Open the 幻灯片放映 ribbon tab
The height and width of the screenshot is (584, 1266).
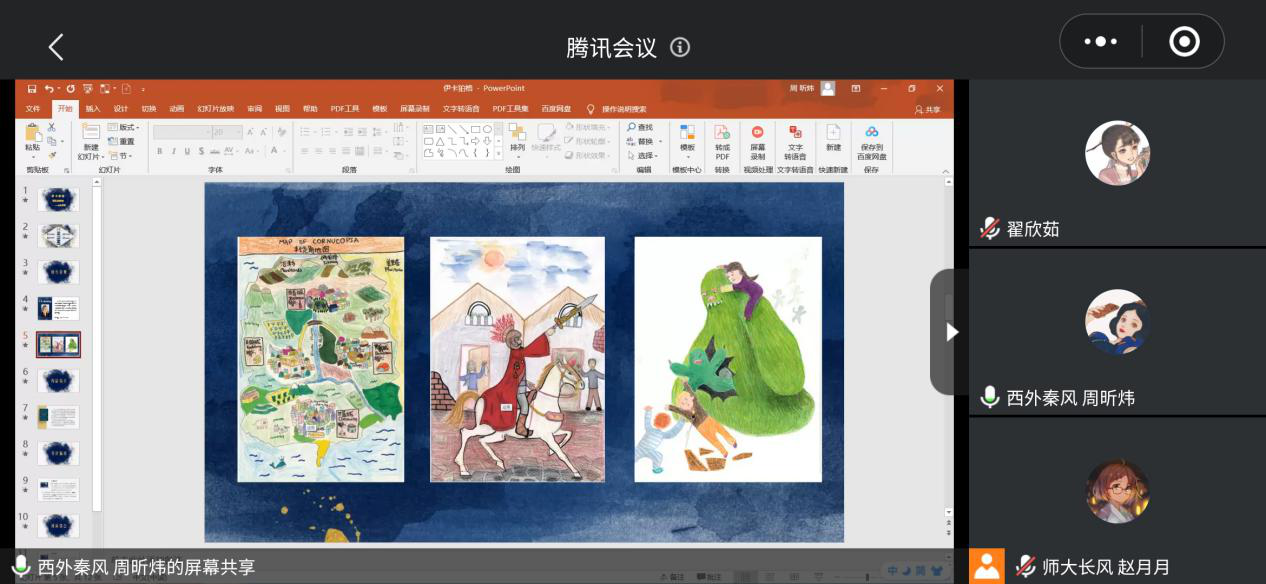point(215,109)
